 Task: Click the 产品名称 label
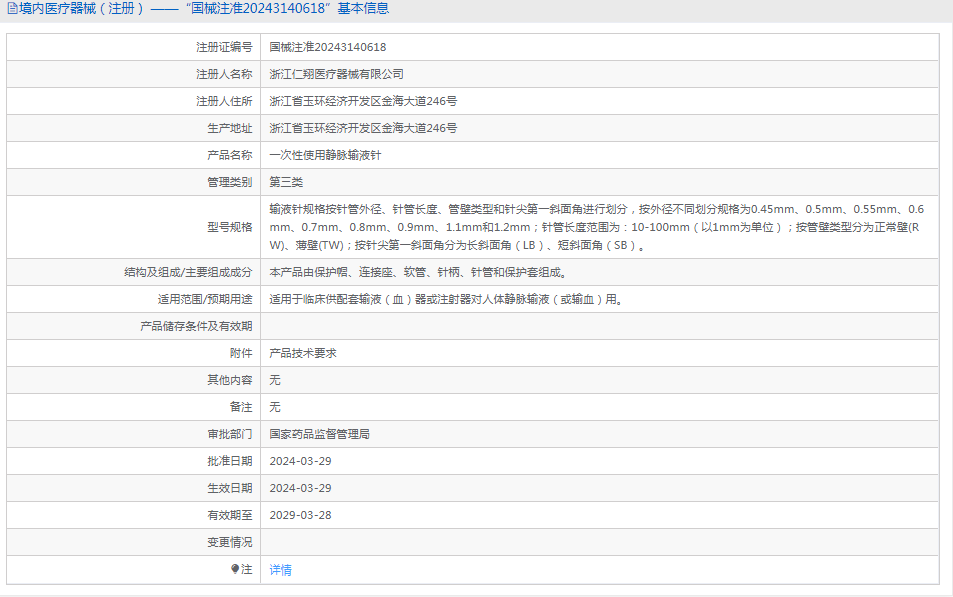[x=229, y=155]
